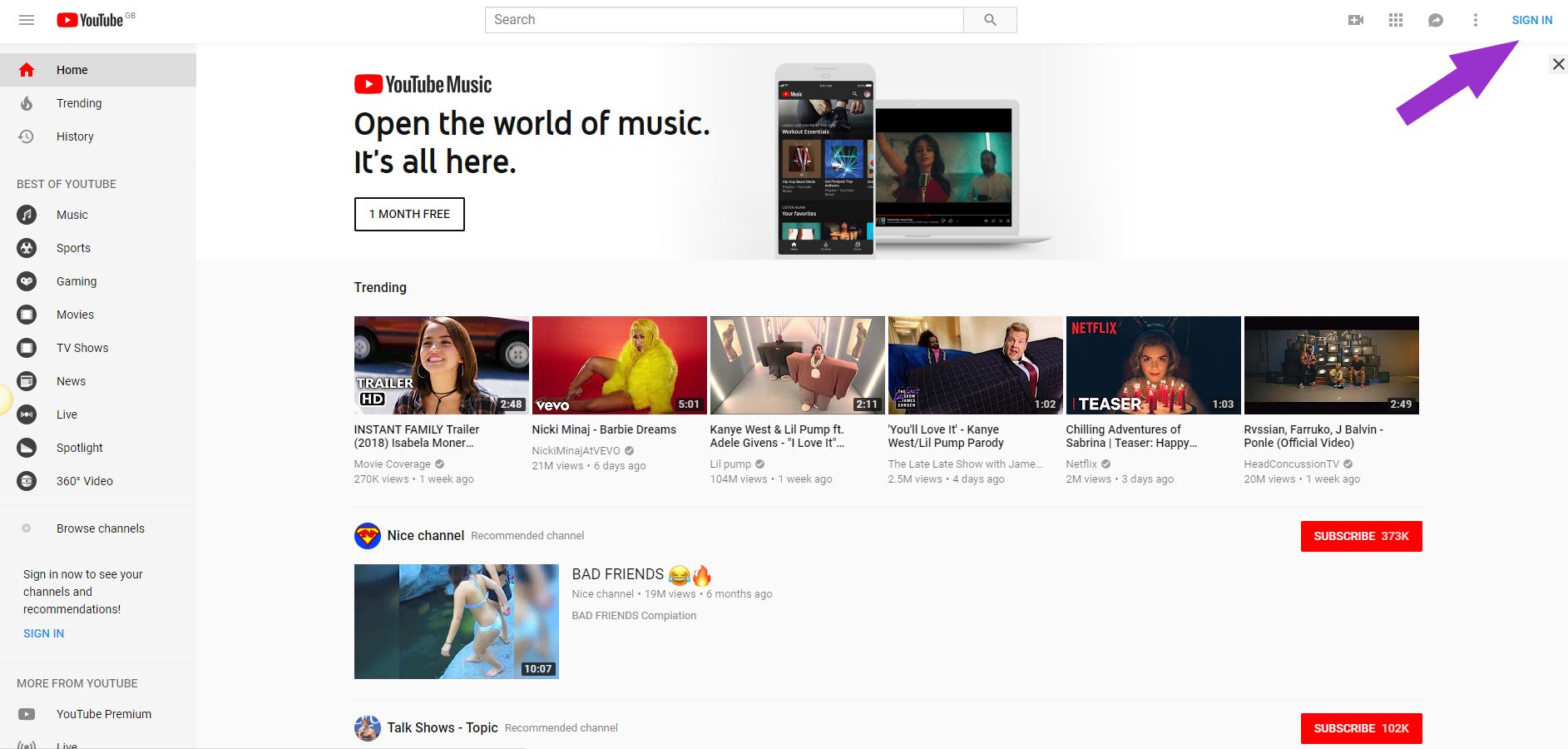Open the three-dot settings menu
Viewport: 1568px width, 749px height.
click(1476, 20)
